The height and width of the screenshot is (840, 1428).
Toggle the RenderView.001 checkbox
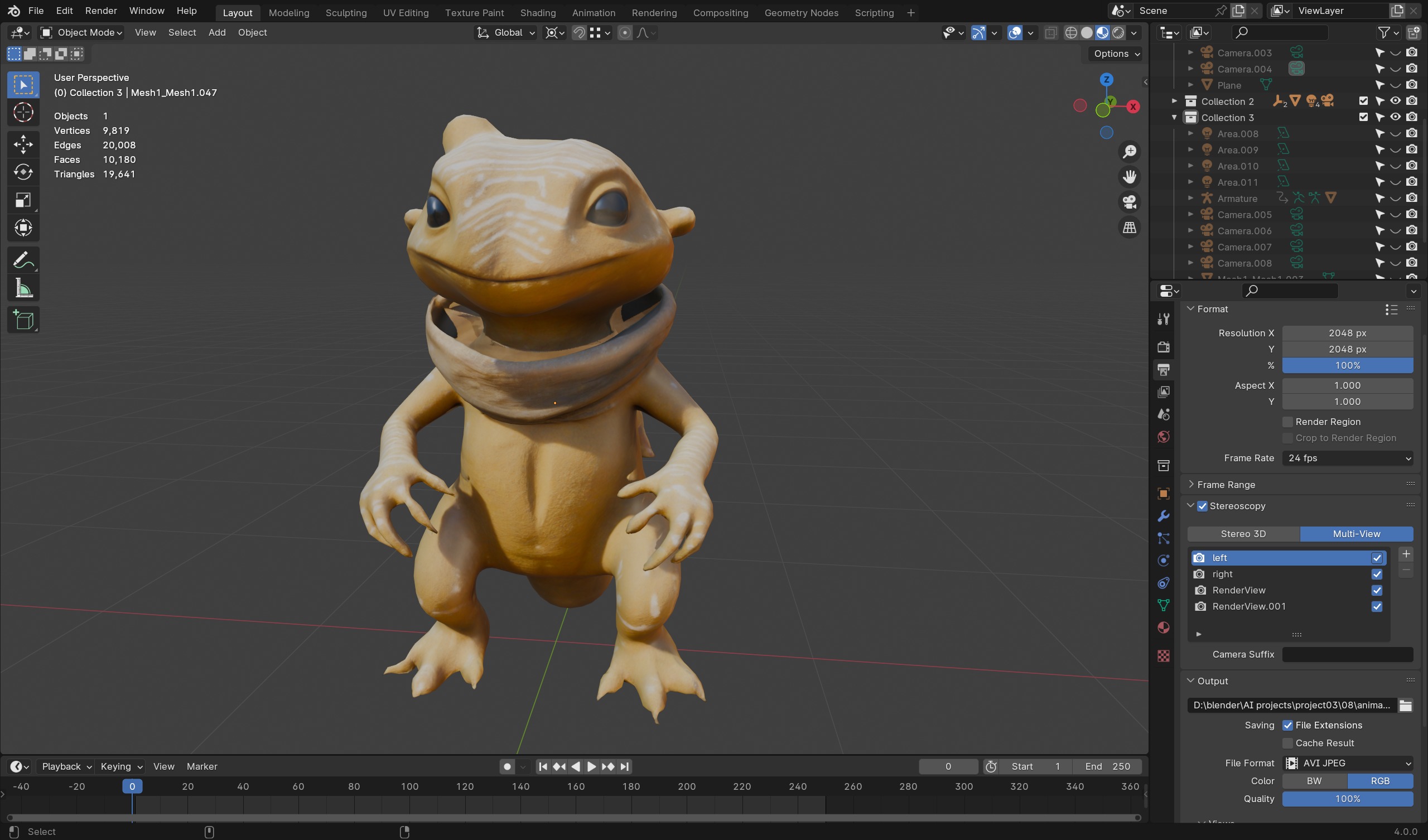tap(1377, 606)
